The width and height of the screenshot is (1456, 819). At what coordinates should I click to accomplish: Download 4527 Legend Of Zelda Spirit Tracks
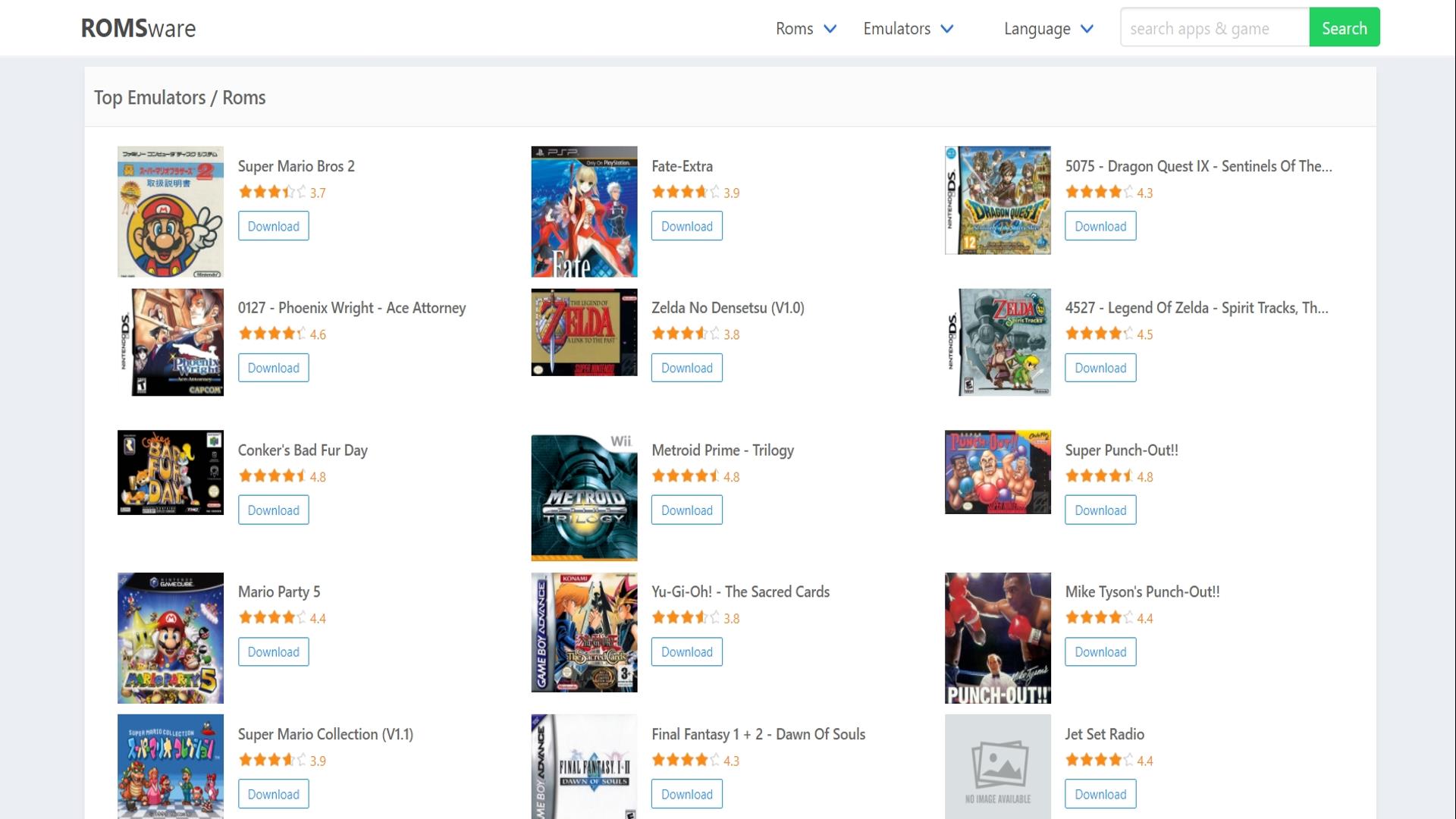1100,368
